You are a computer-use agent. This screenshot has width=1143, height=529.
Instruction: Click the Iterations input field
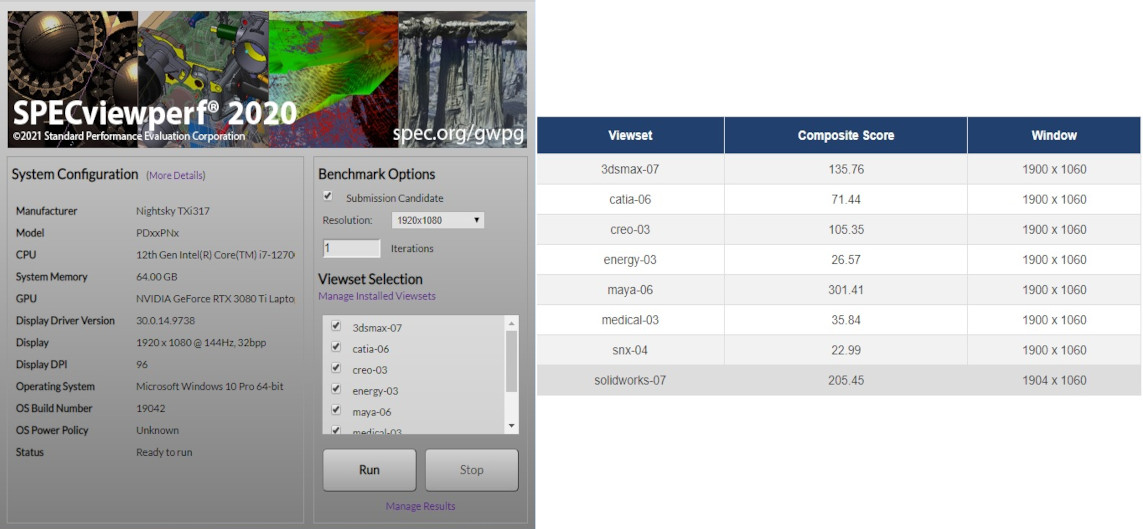(352, 248)
